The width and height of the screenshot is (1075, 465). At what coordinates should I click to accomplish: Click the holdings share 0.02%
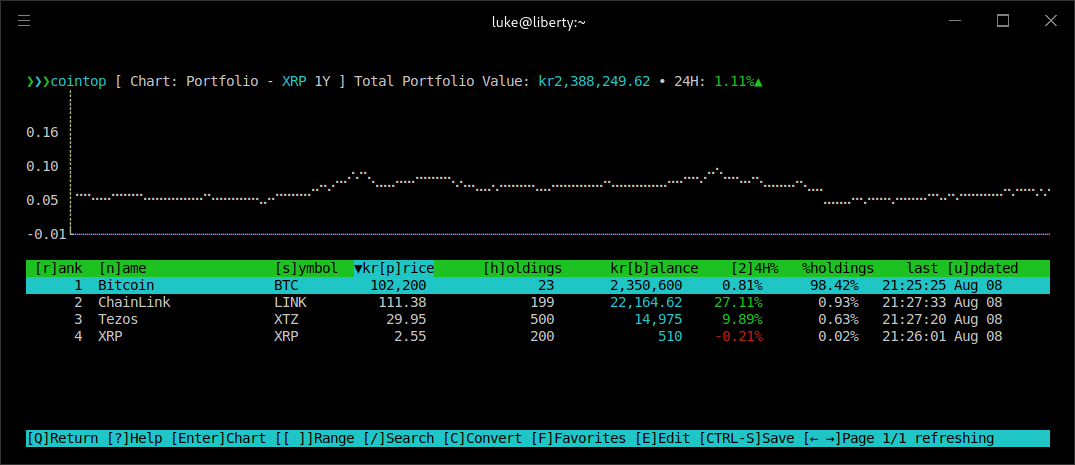[838, 337]
